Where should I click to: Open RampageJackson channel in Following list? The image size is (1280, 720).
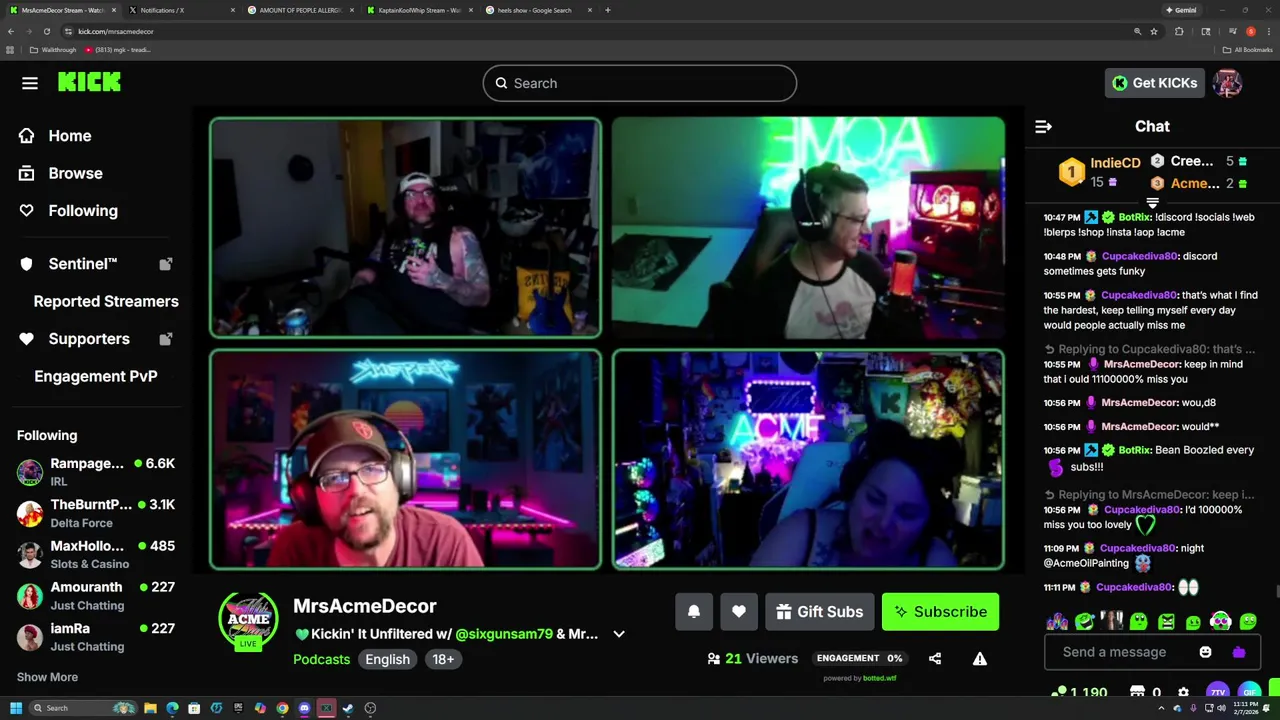tap(96, 472)
